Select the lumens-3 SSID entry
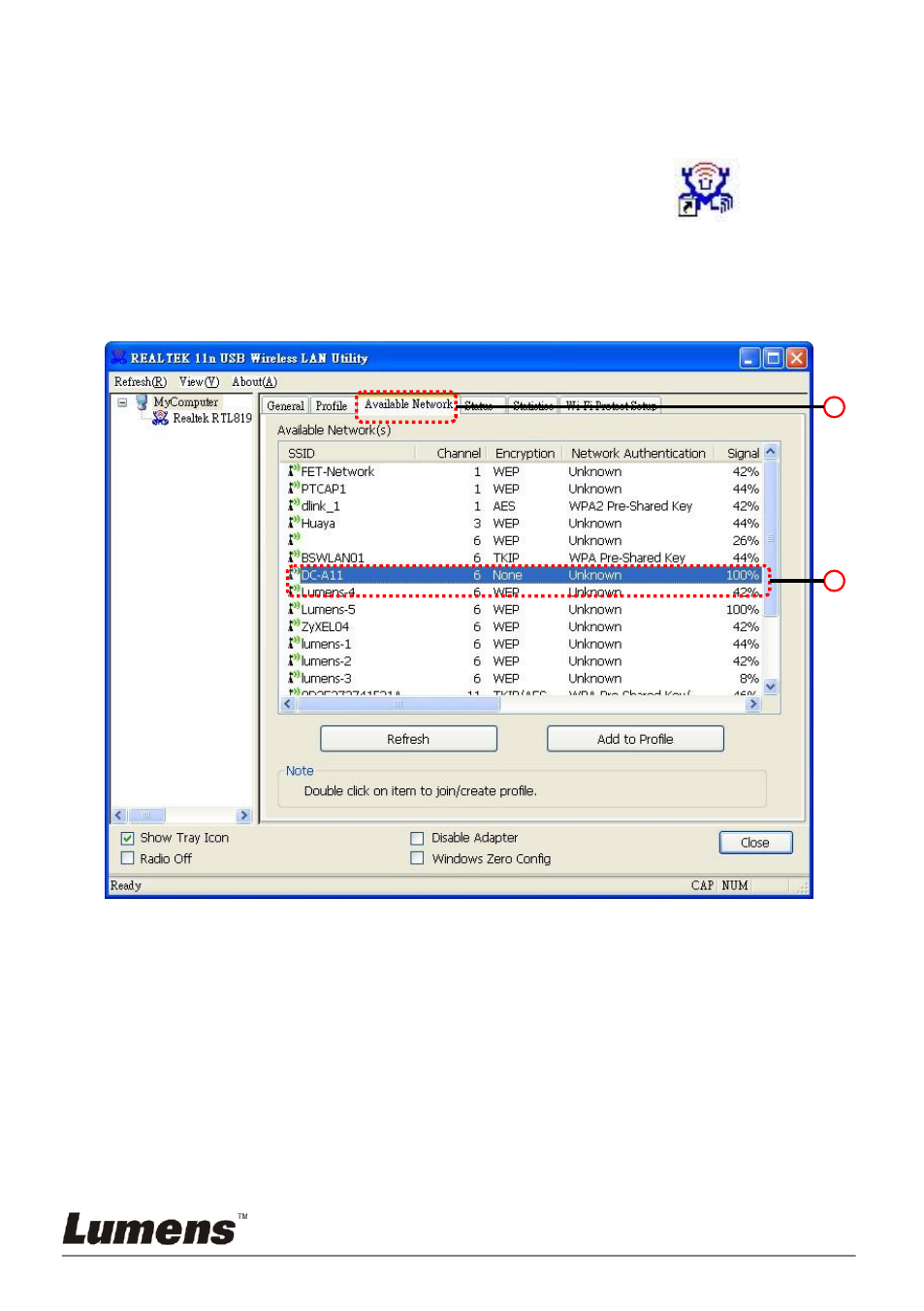Image resolution: width=924 pixels, height=1311 pixels. 327,679
